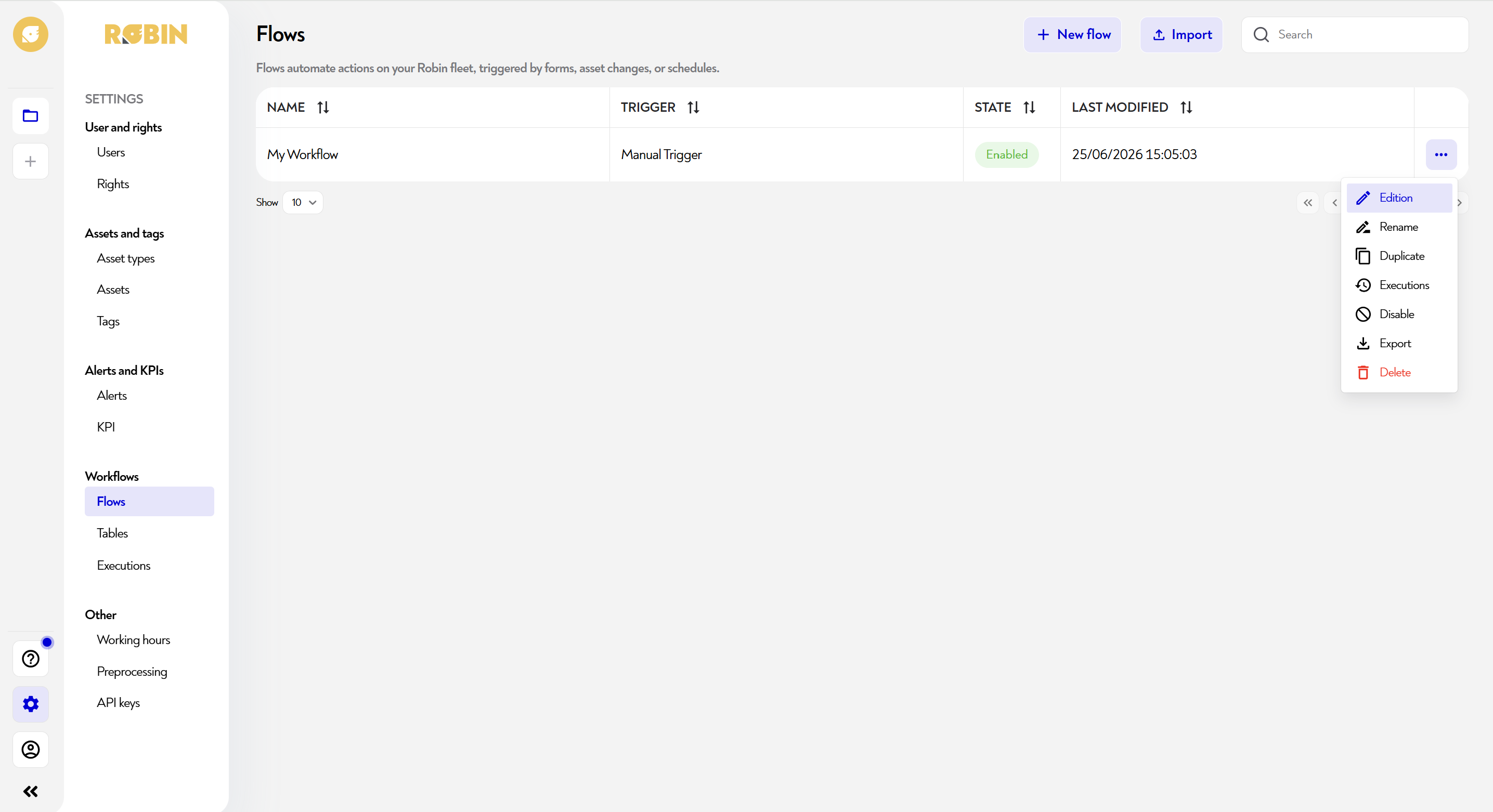Open Tags settings page
The image size is (1493, 812).
pyautogui.click(x=108, y=321)
